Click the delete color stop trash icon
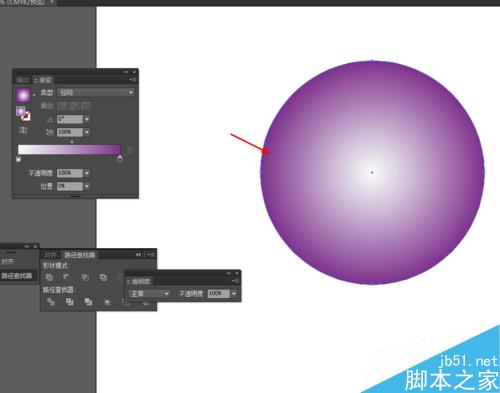The width and height of the screenshot is (500, 393). 130,150
